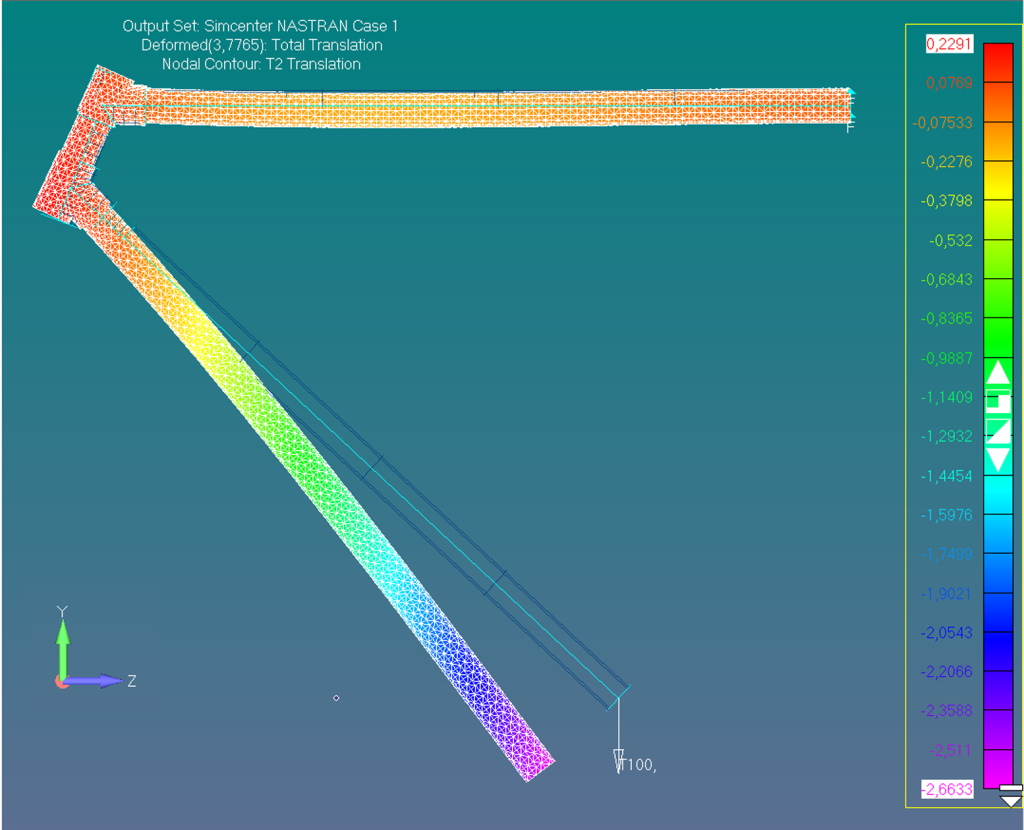Click the green Y axis arrow of the triad
Image resolution: width=1024 pixels, height=830 pixels.
tap(62, 645)
